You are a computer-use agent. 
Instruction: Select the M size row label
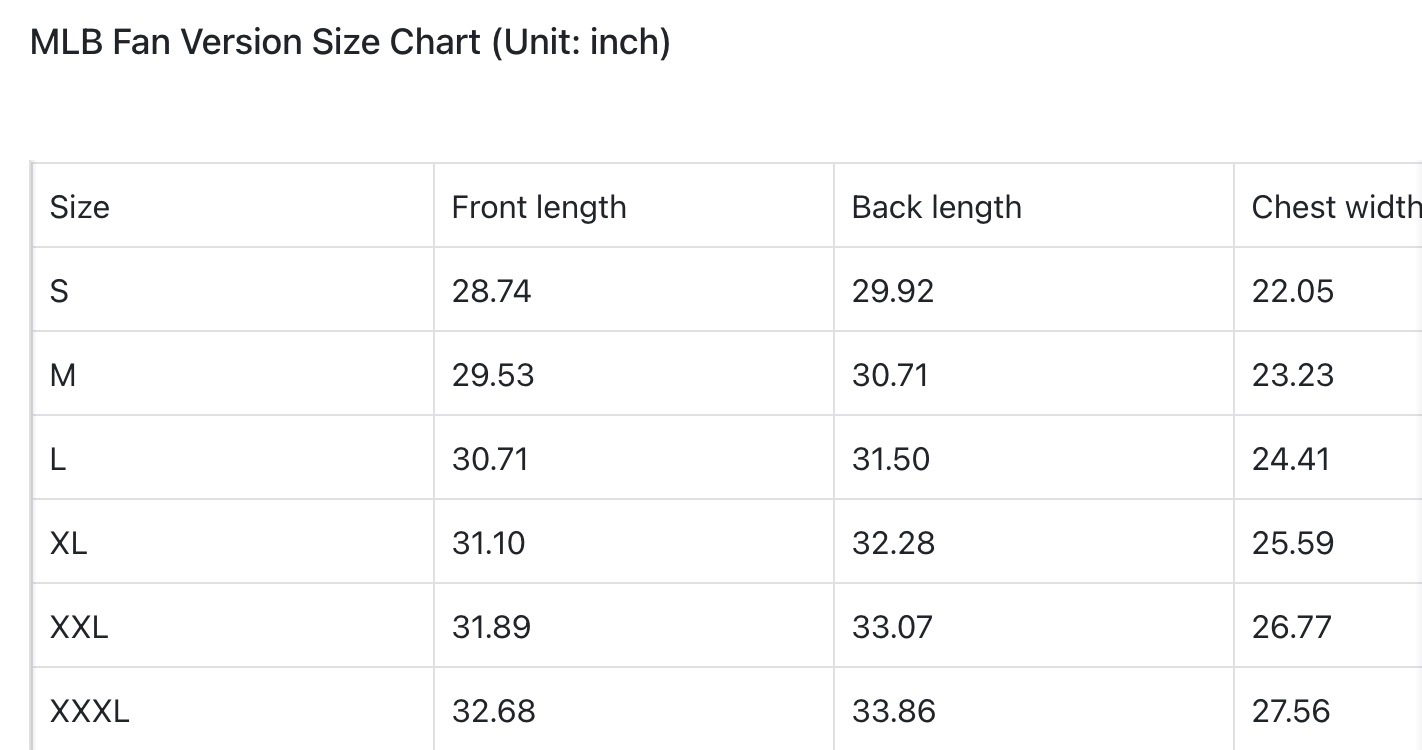pyautogui.click(x=63, y=375)
